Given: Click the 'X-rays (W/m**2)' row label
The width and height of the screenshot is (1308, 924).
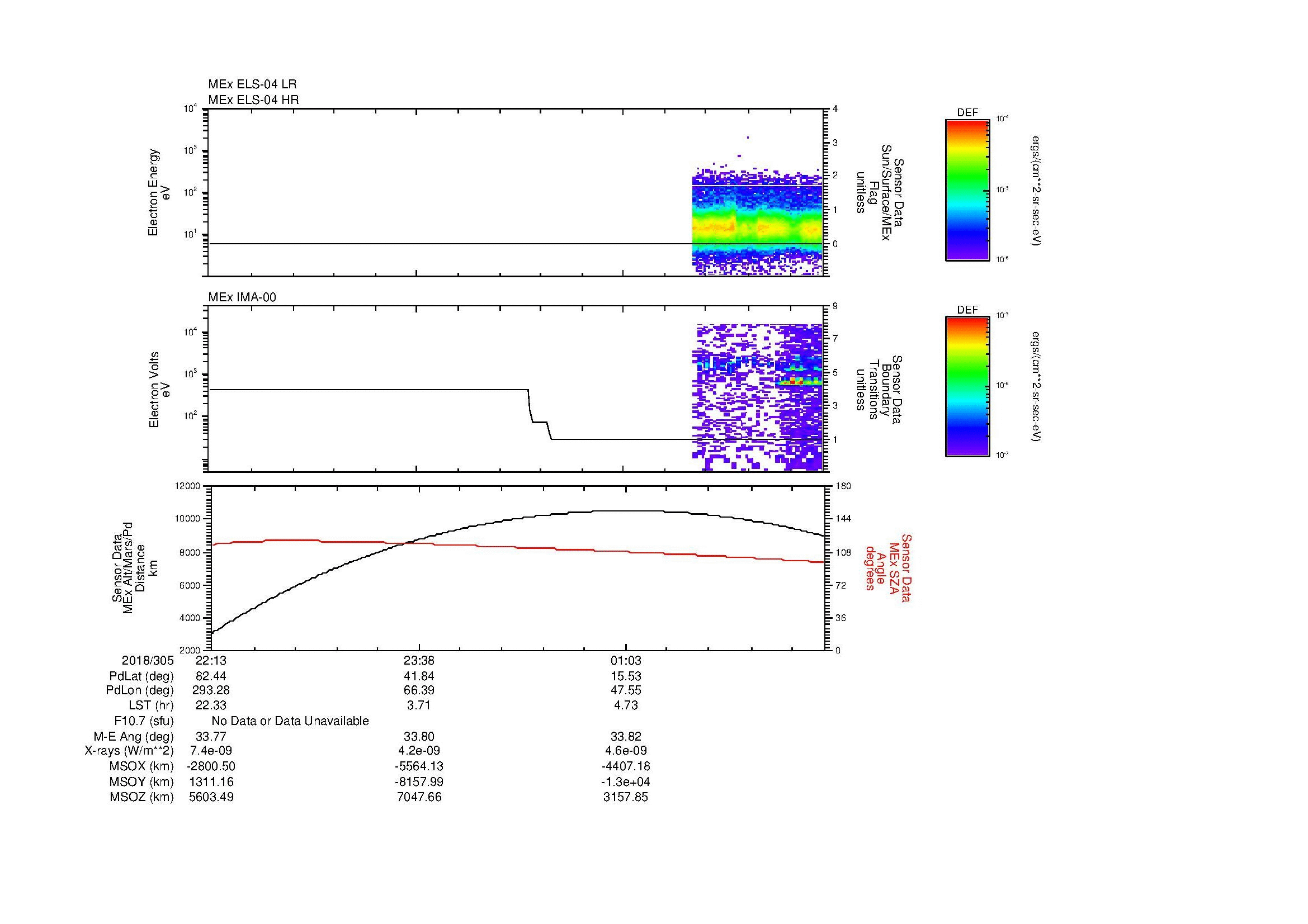Looking at the screenshot, I should [129, 751].
